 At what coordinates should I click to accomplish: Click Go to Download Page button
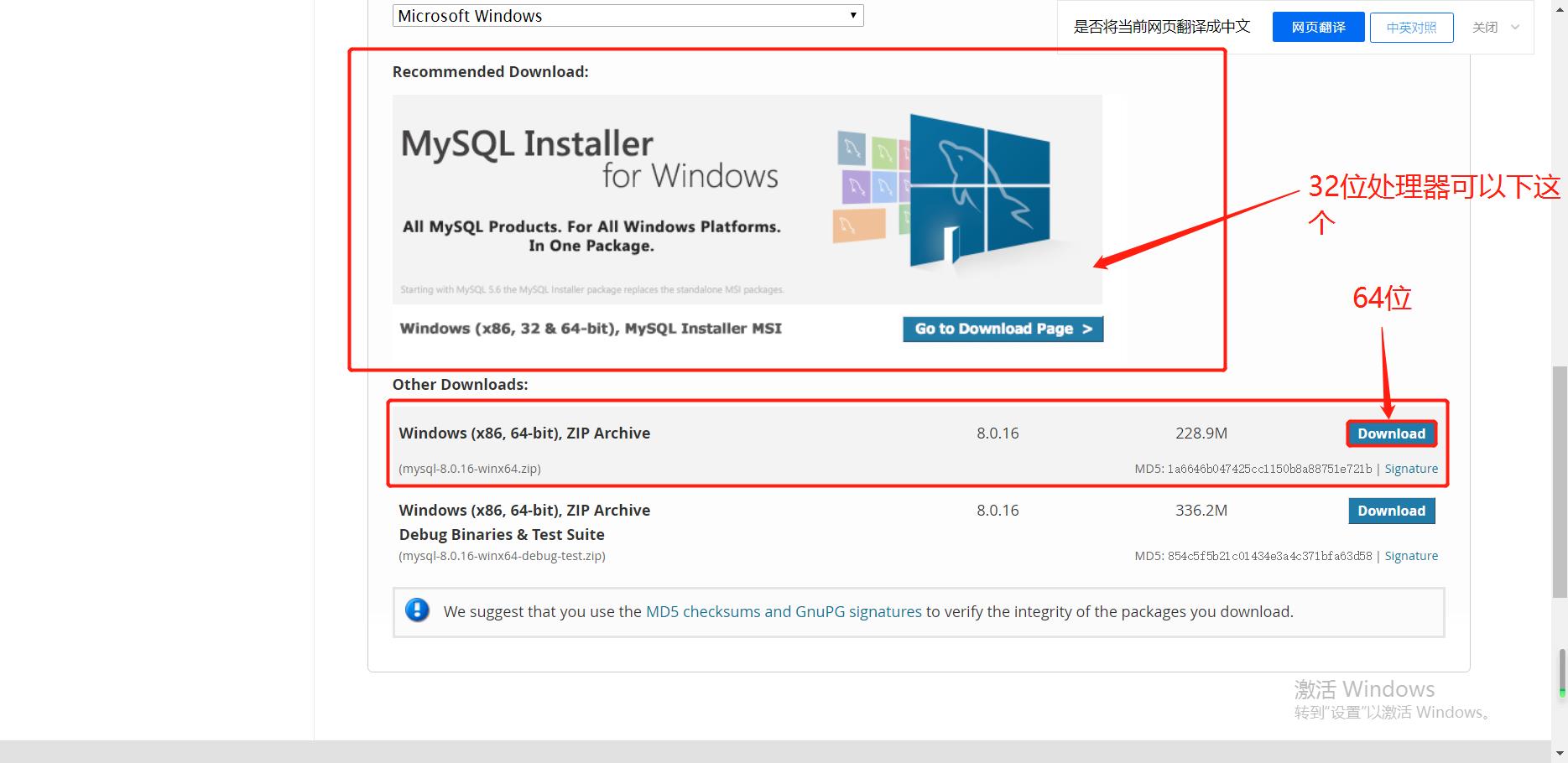point(1003,329)
